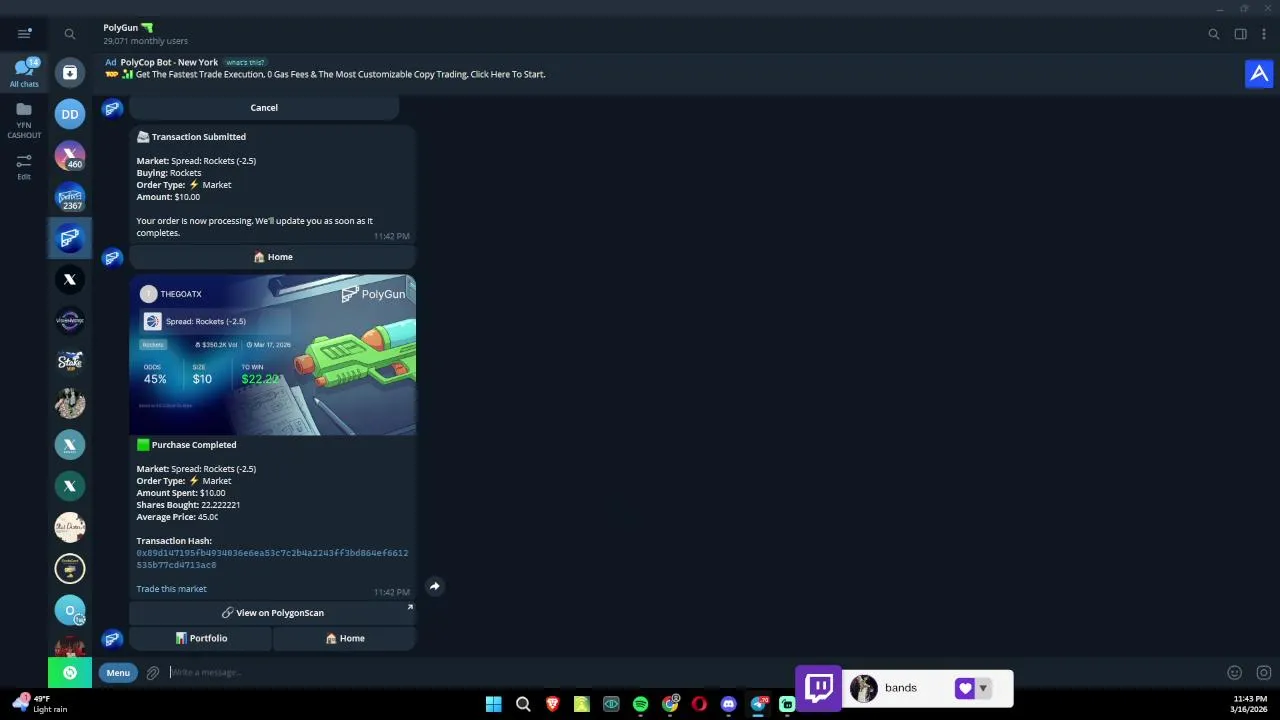Click the Edit folders item

[x=24, y=166]
